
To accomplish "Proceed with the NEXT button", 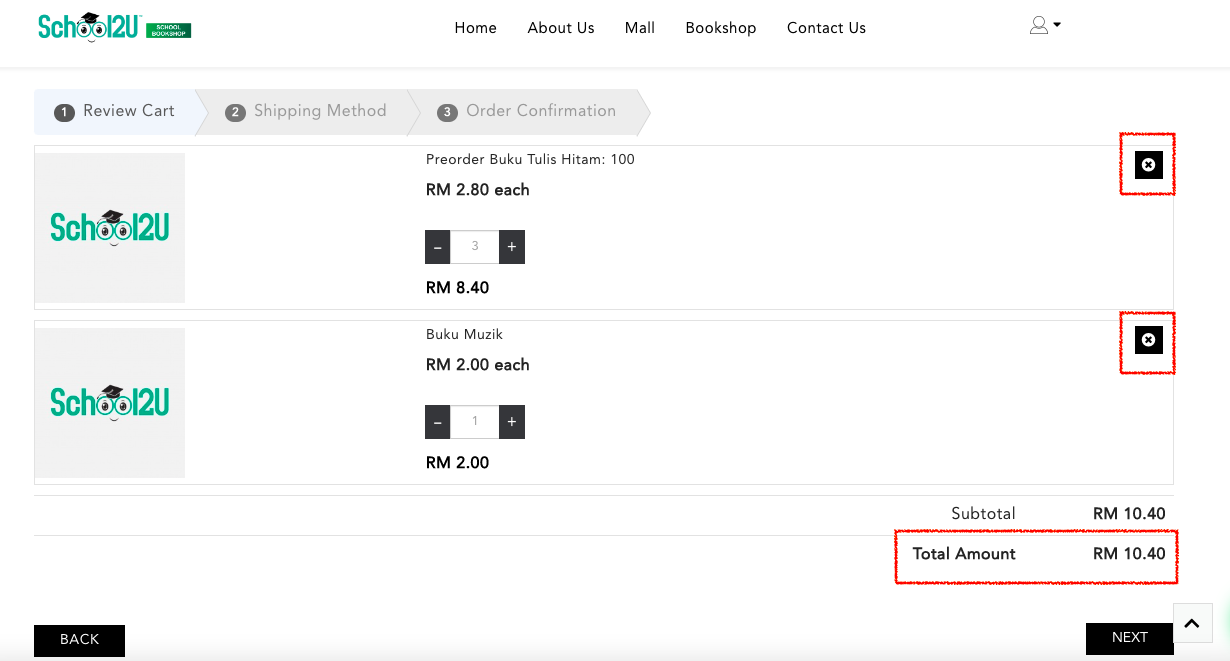I will [x=1130, y=638].
